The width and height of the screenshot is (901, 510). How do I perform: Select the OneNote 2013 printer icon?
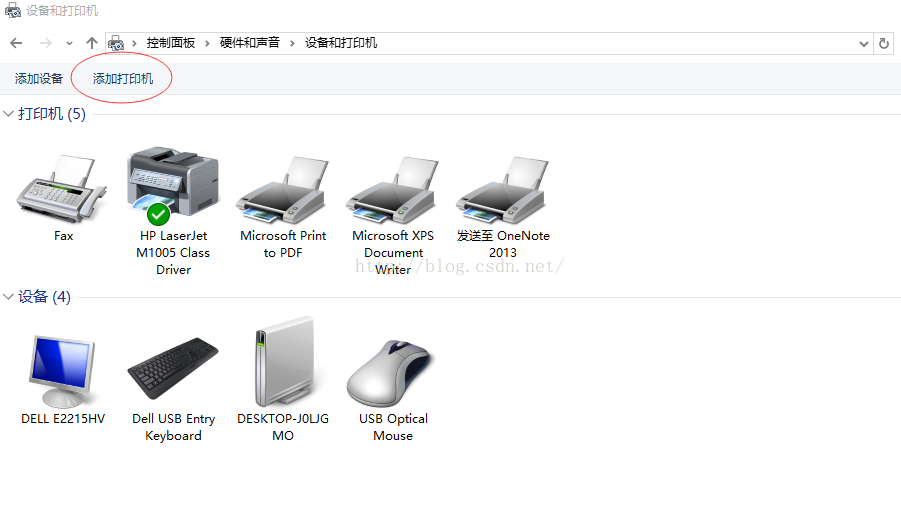[x=503, y=190]
